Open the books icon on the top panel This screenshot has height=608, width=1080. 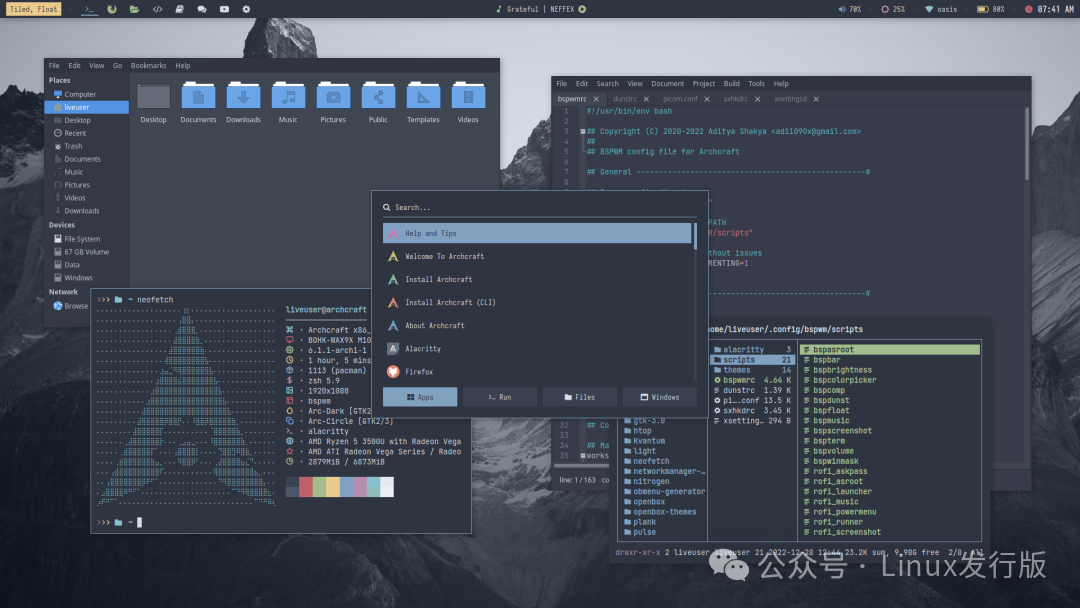point(180,9)
